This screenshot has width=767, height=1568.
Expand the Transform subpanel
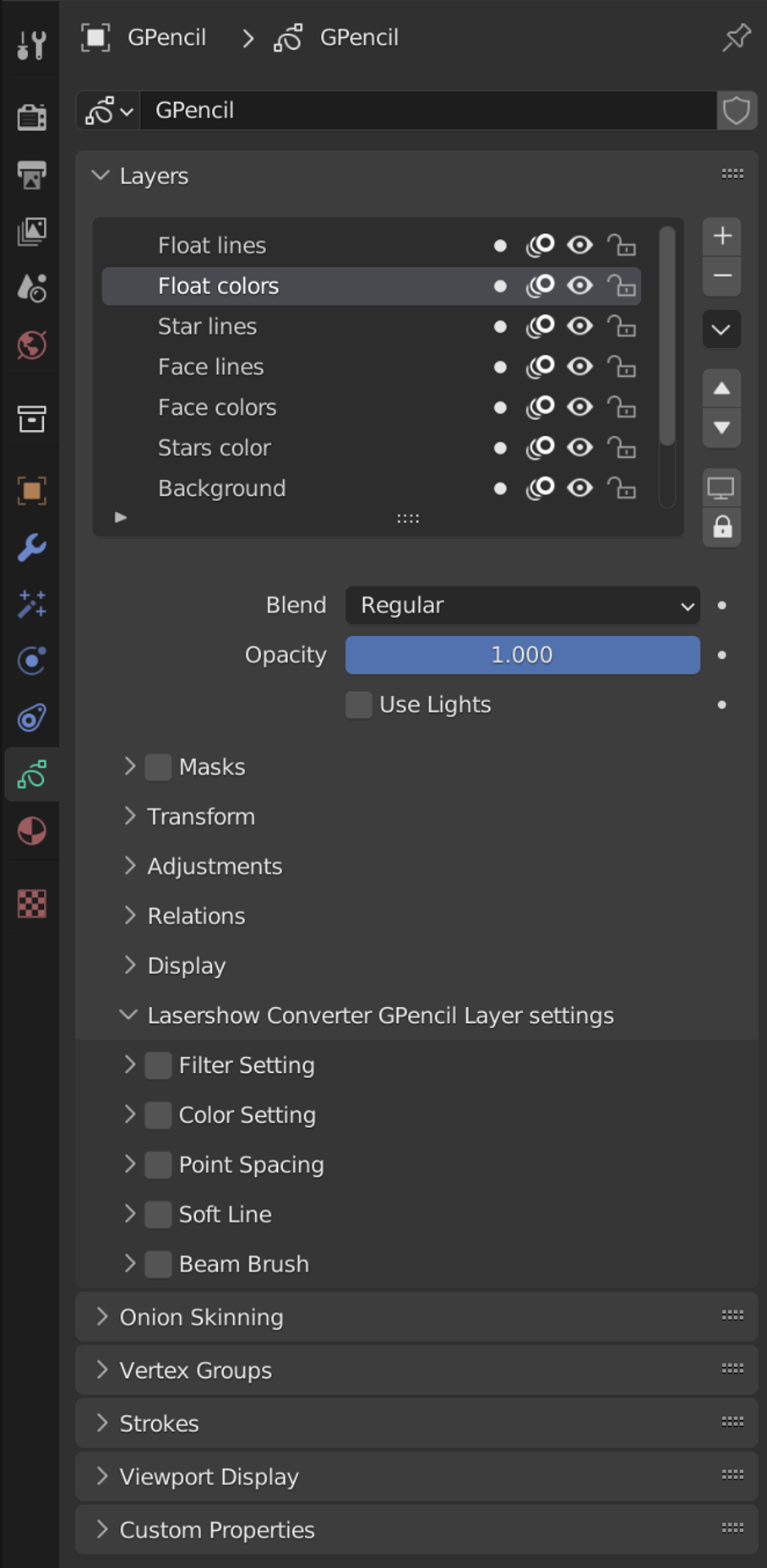pyautogui.click(x=201, y=816)
